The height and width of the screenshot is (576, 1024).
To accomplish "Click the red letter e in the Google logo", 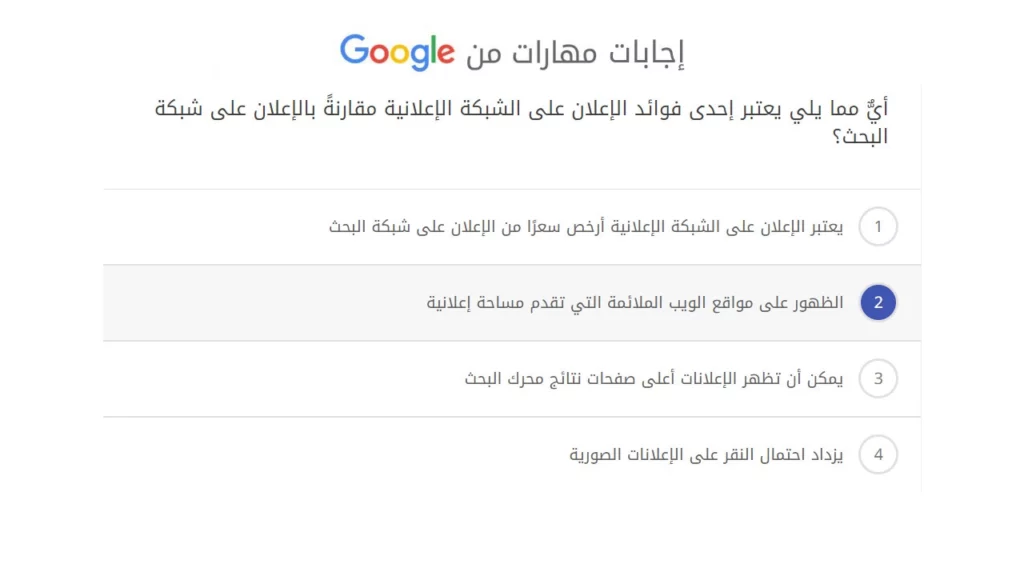I will (447, 51).
